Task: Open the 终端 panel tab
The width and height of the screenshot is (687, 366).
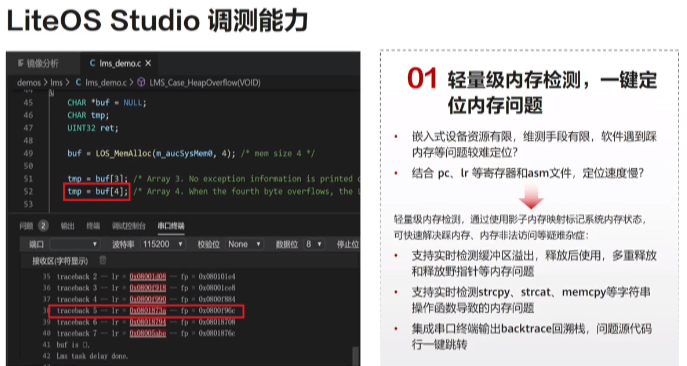Action: 93,226
